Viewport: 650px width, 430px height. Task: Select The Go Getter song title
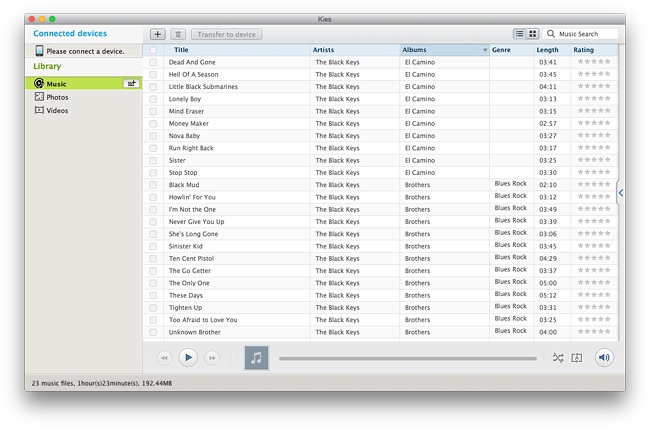pyautogui.click(x=189, y=271)
